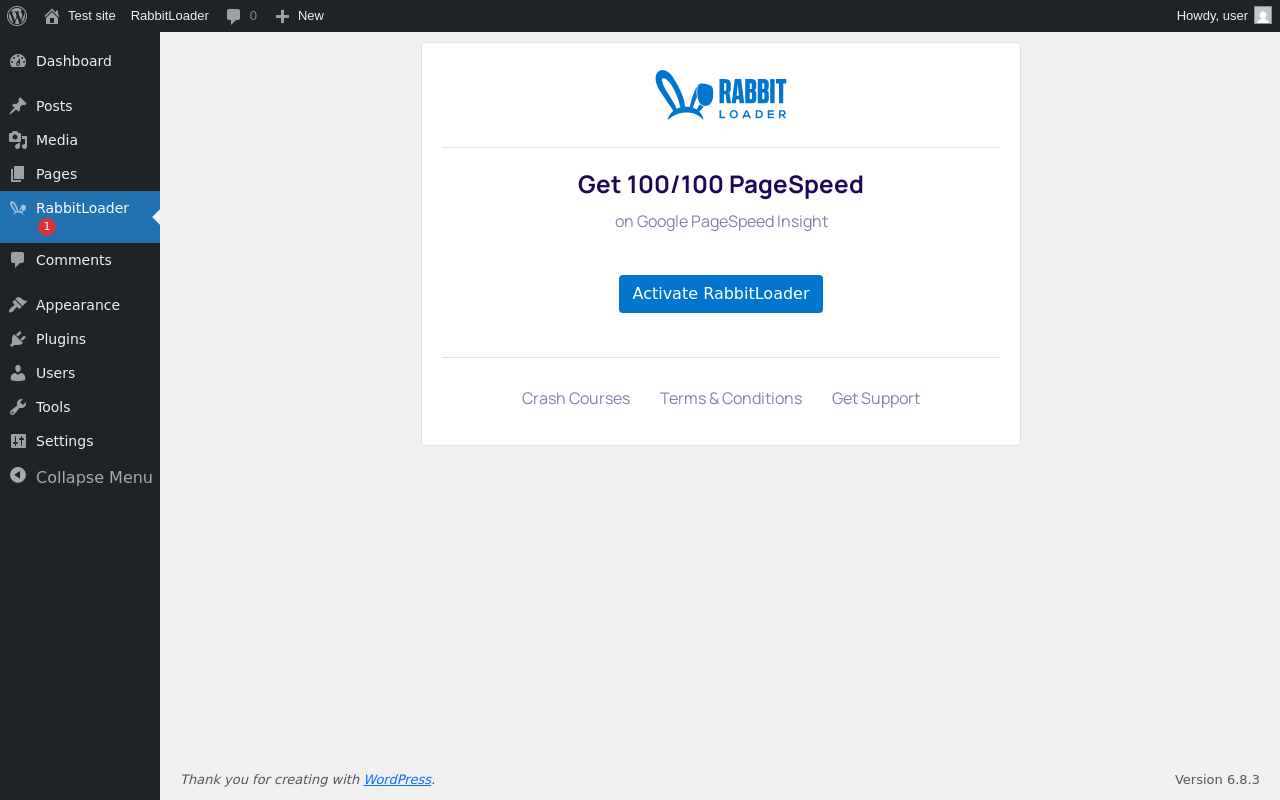Go to the Plugins menu
Viewport: 1280px width, 800px height.
[80, 339]
